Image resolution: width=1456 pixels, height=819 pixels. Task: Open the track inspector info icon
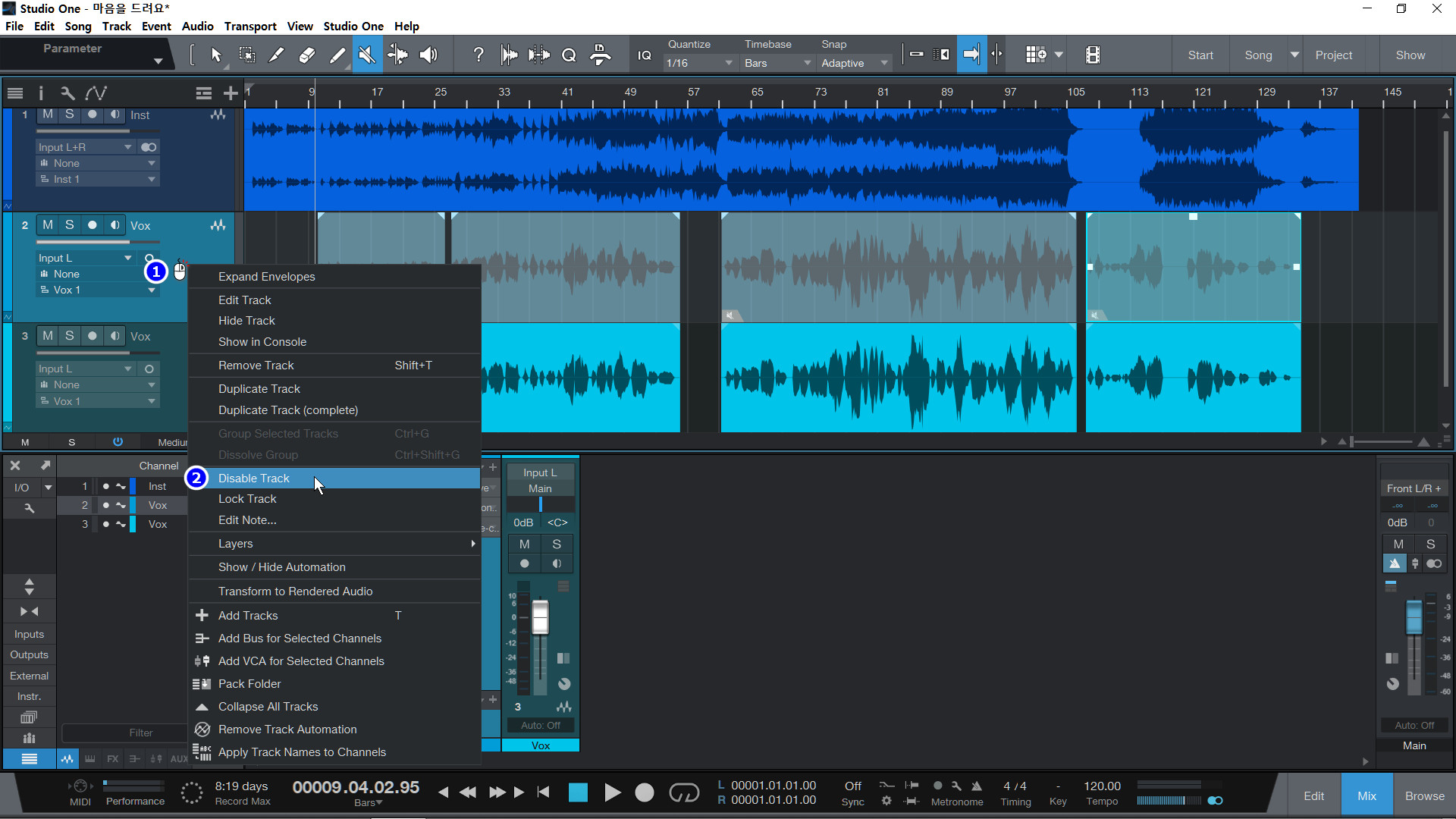pos(40,93)
